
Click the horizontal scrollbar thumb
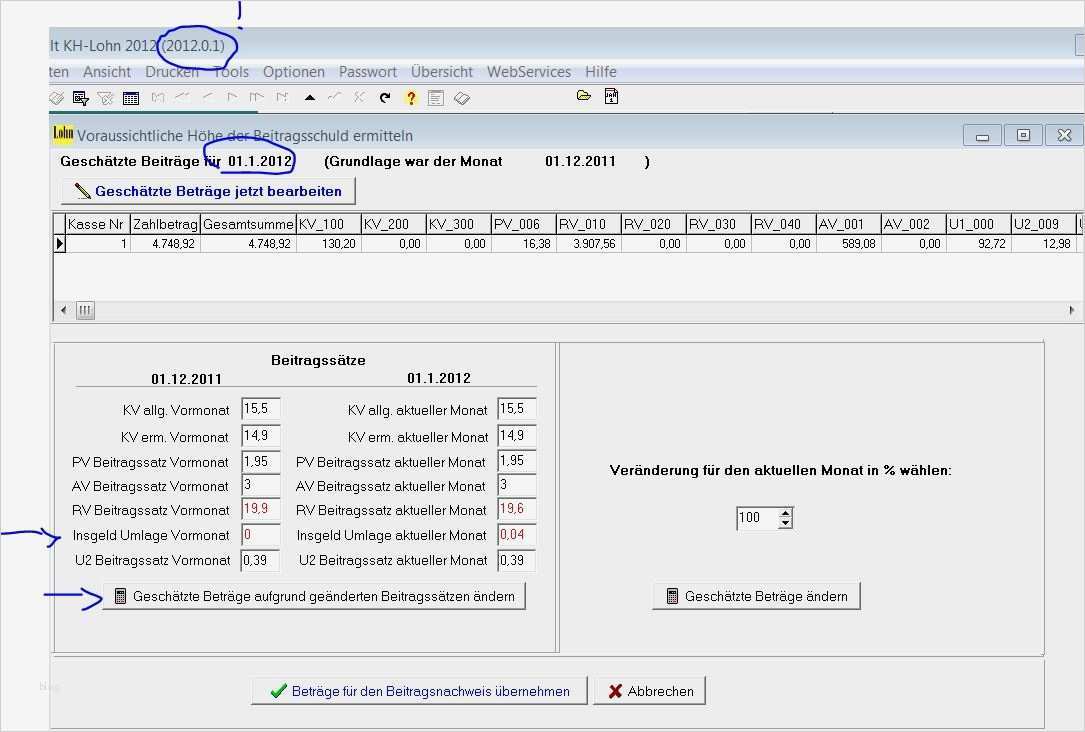click(85, 311)
